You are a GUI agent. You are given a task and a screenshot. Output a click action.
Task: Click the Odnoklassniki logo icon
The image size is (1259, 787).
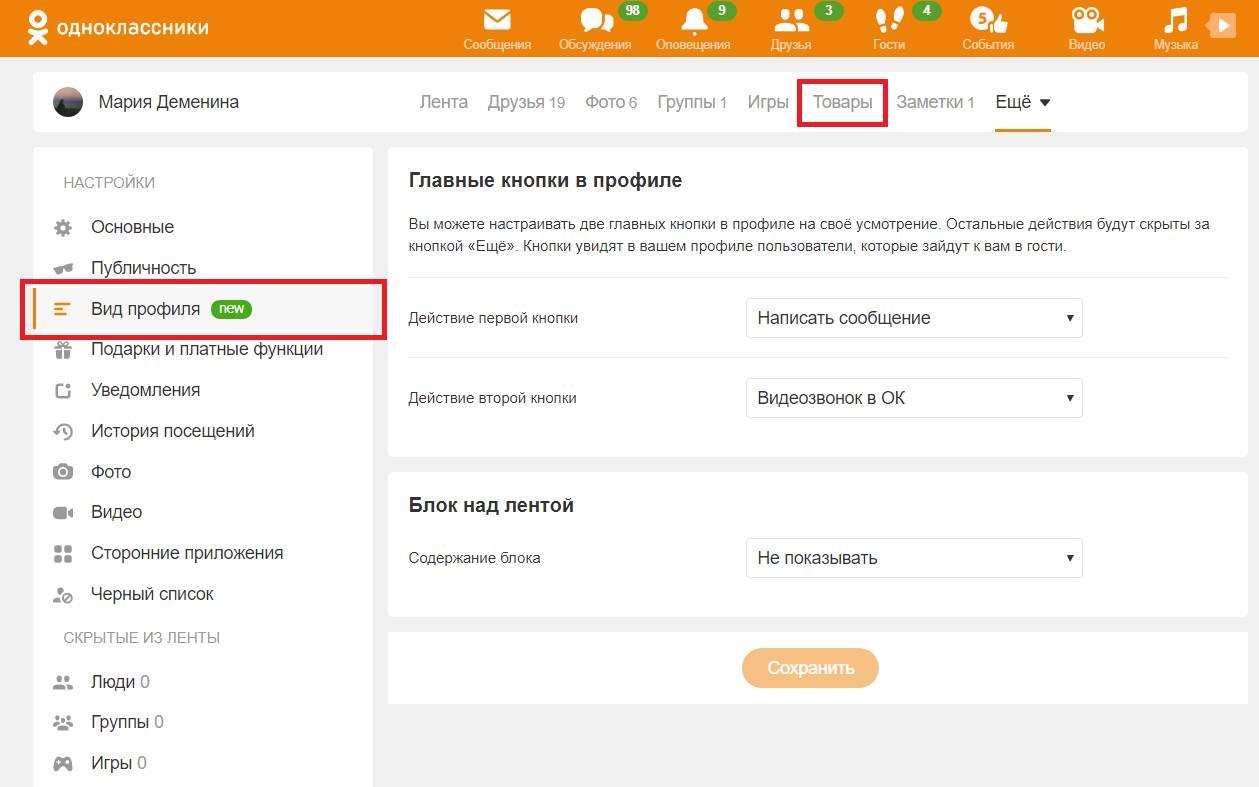pyautogui.click(x=37, y=27)
